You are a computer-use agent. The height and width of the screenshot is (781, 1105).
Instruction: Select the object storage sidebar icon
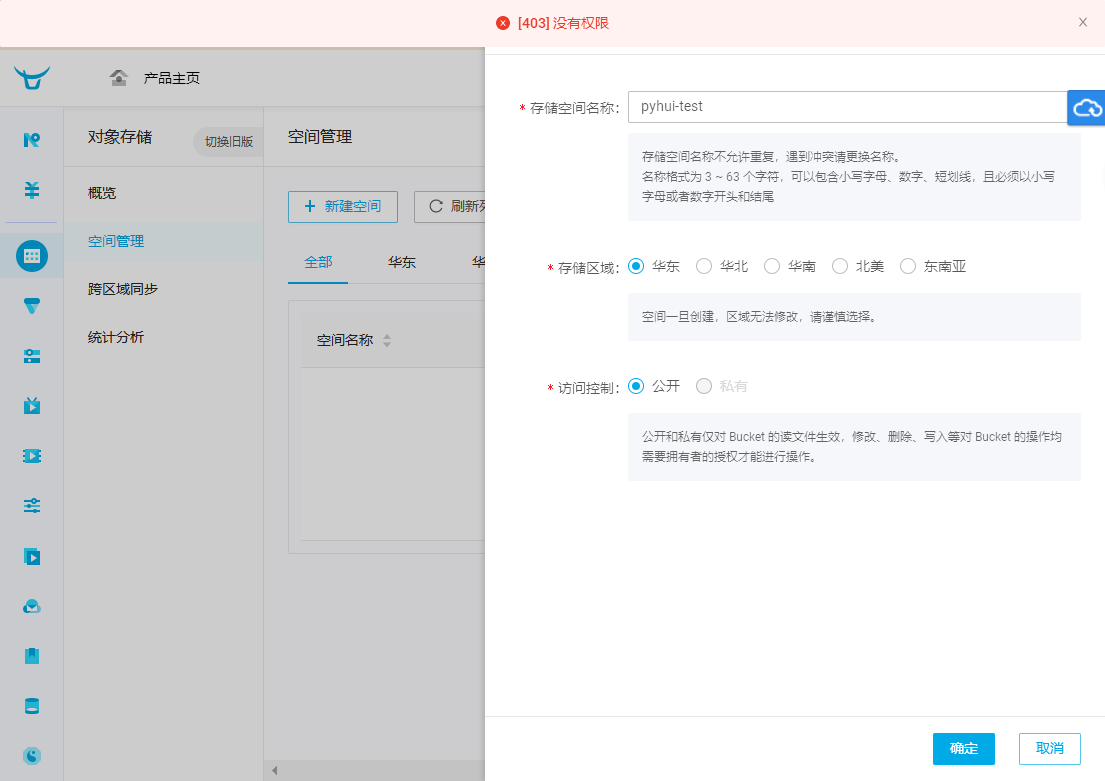click(32, 256)
